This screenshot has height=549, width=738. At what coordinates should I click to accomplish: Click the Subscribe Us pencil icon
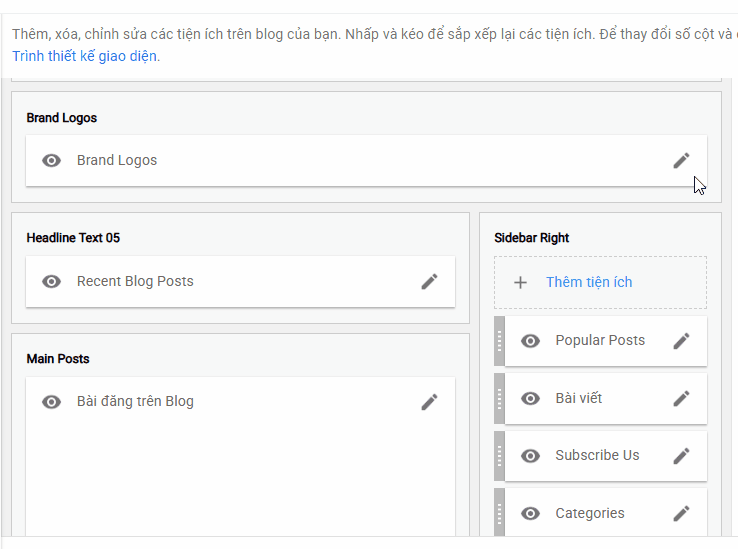[681, 456]
